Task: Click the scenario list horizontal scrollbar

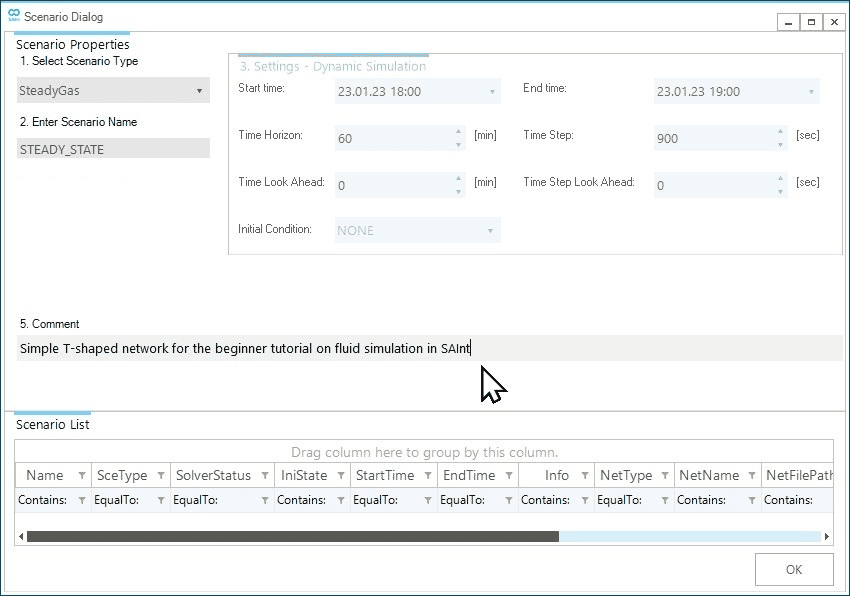Action: tap(292, 537)
